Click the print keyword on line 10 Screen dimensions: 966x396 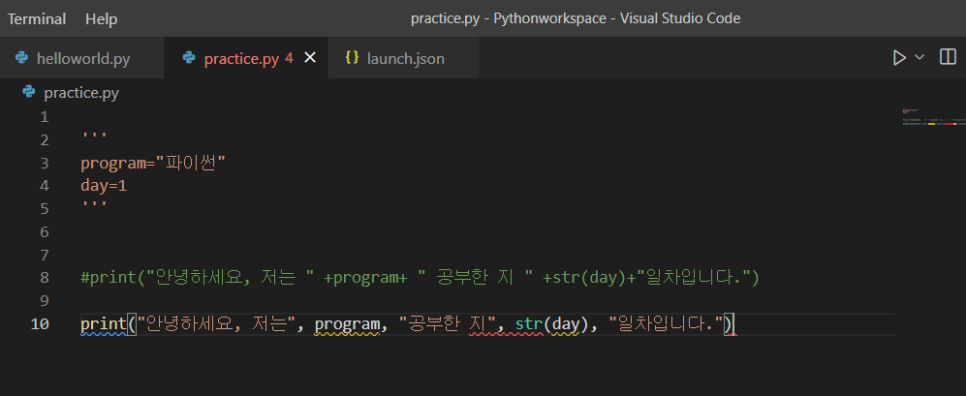point(103,324)
